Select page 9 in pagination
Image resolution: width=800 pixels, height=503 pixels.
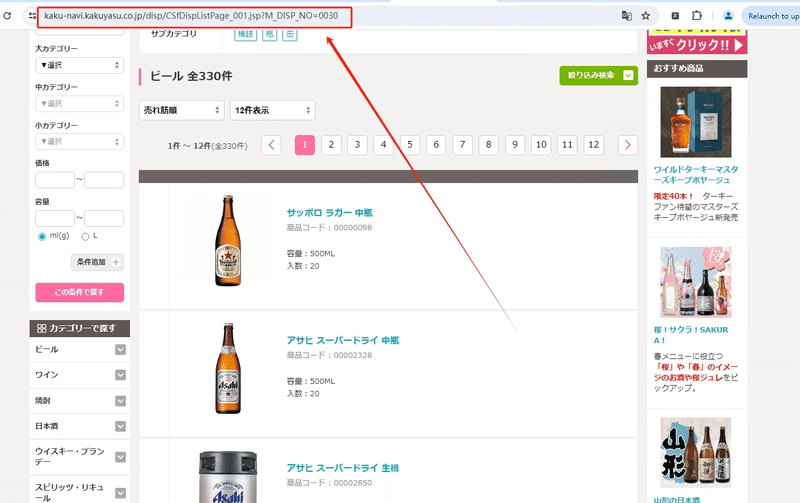[515, 145]
